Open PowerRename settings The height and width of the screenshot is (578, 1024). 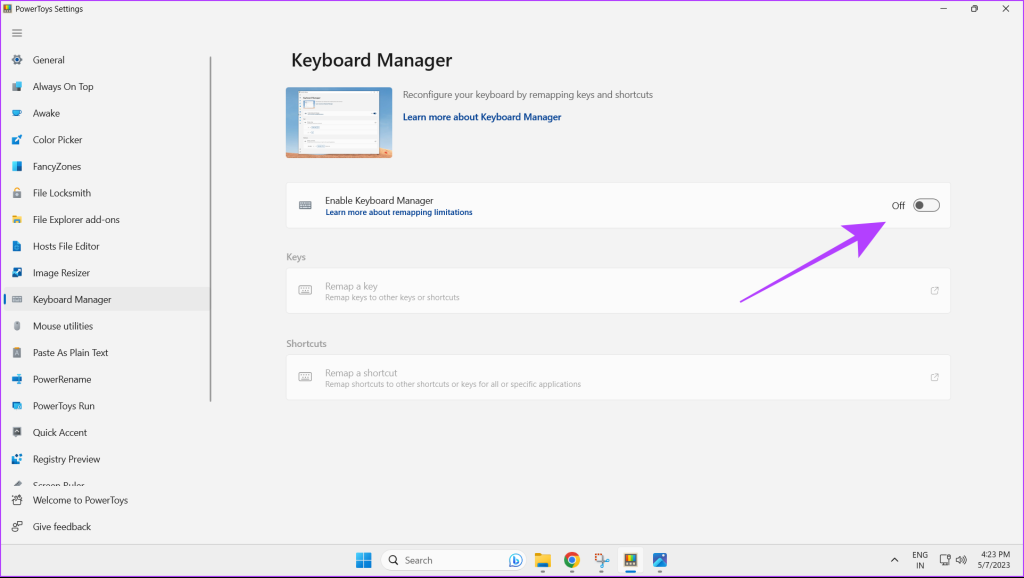point(106,379)
